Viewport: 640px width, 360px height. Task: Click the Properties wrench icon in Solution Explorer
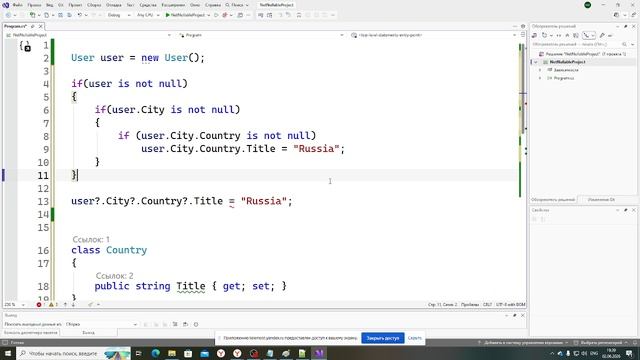602,36
